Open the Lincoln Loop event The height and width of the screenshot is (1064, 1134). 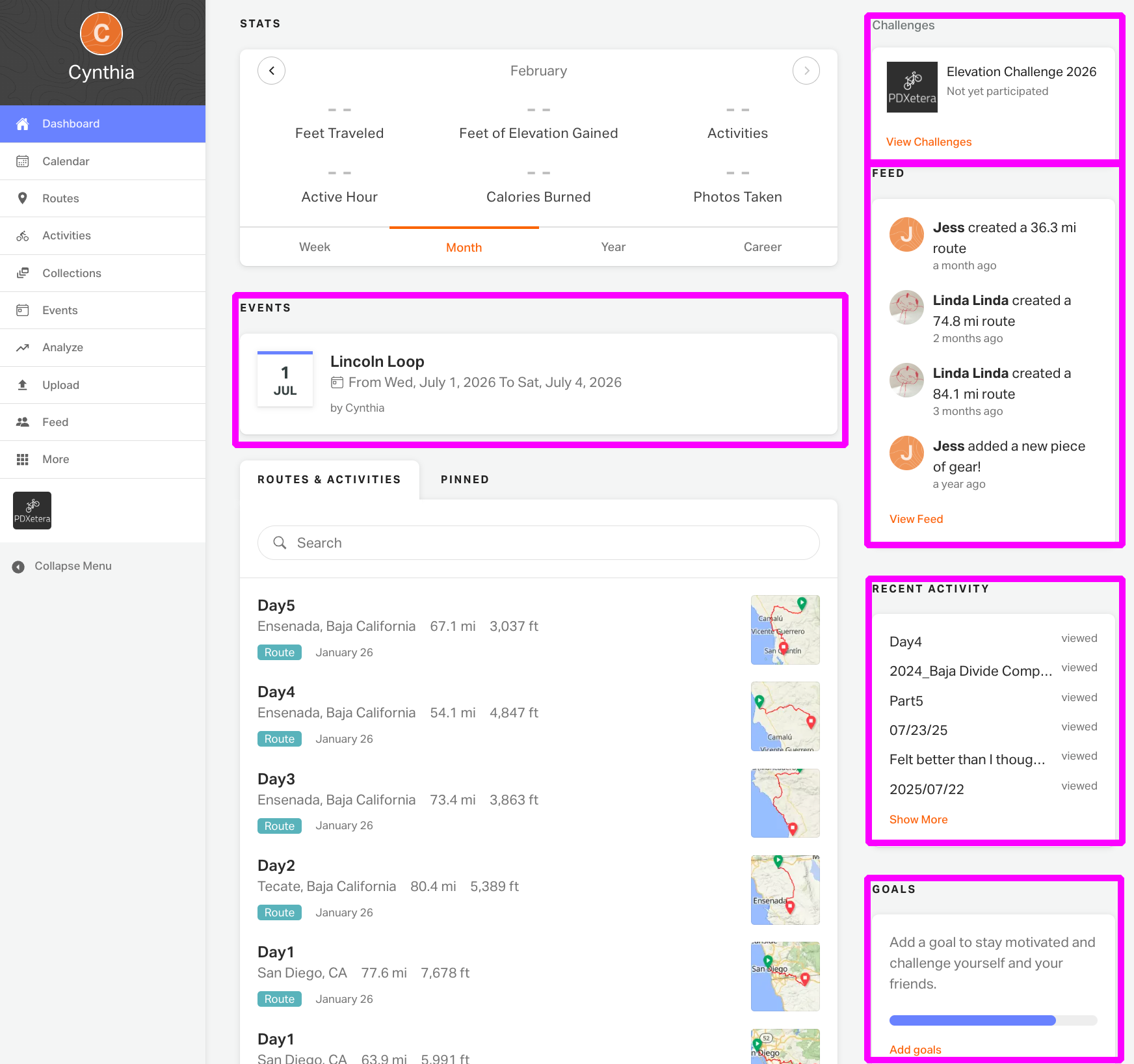[x=377, y=362]
